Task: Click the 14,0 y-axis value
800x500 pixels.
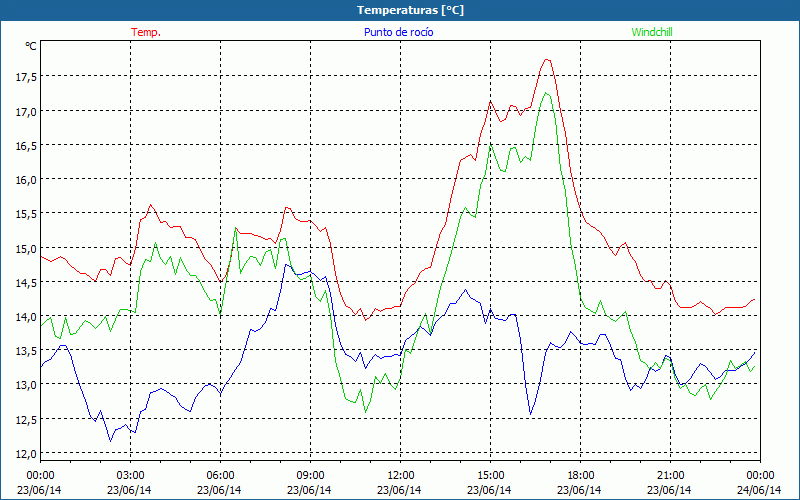Action: point(26,317)
